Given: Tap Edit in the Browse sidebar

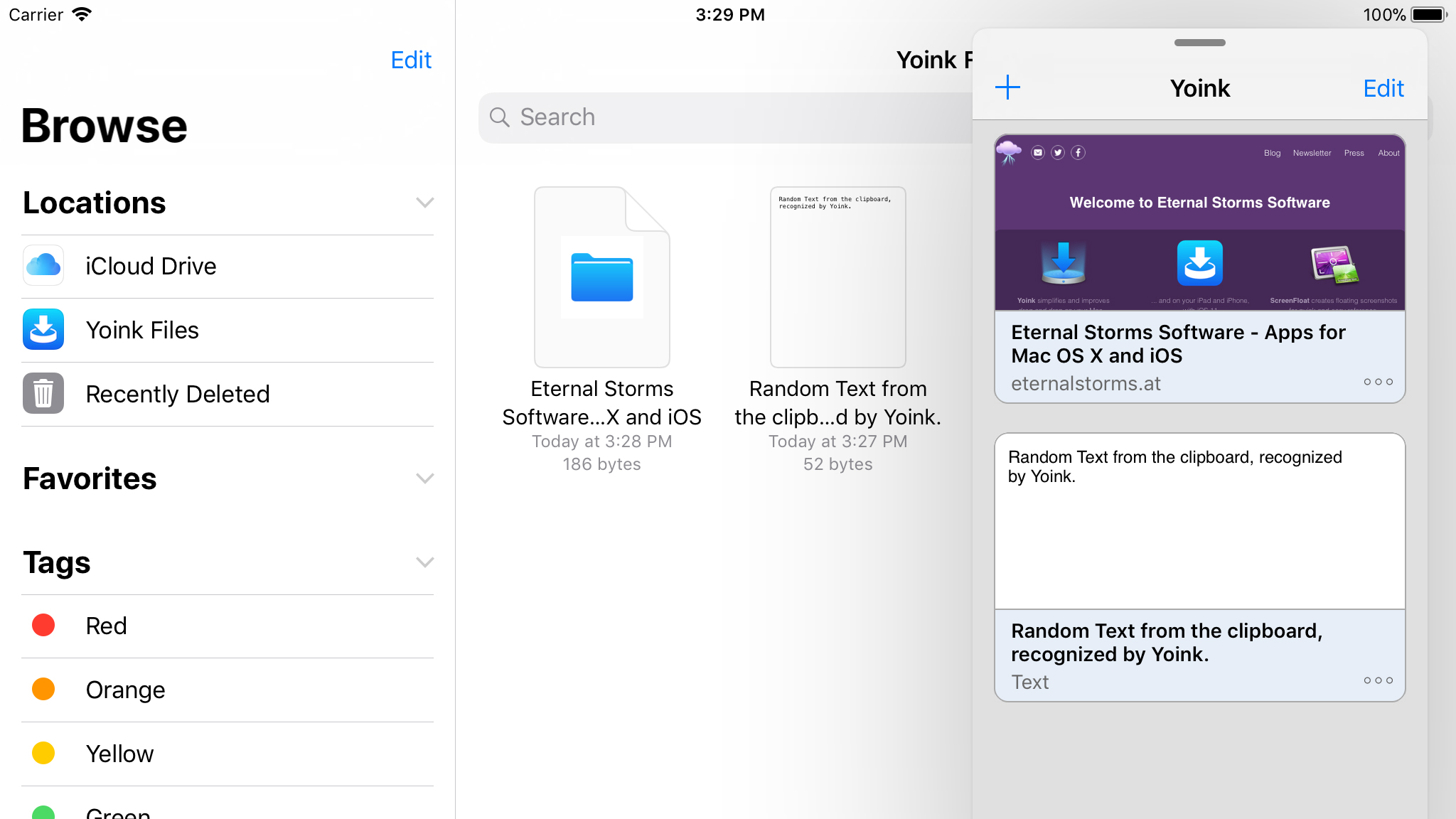Looking at the screenshot, I should pyautogui.click(x=411, y=60).
